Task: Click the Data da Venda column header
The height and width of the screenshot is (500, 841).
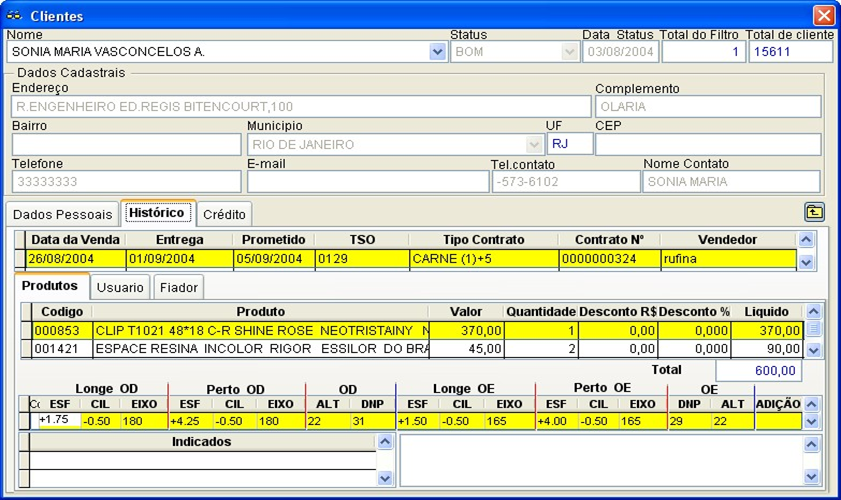Action: [75, 239]
